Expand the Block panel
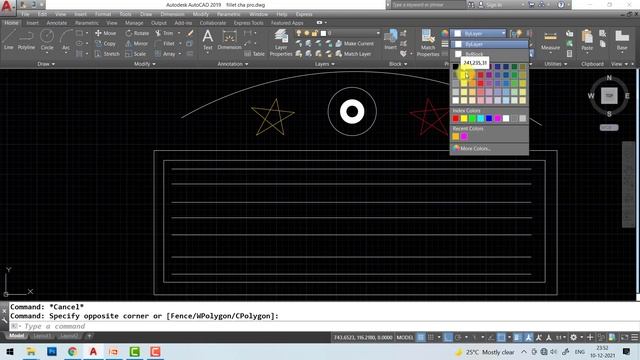 (x=398, y=64)
